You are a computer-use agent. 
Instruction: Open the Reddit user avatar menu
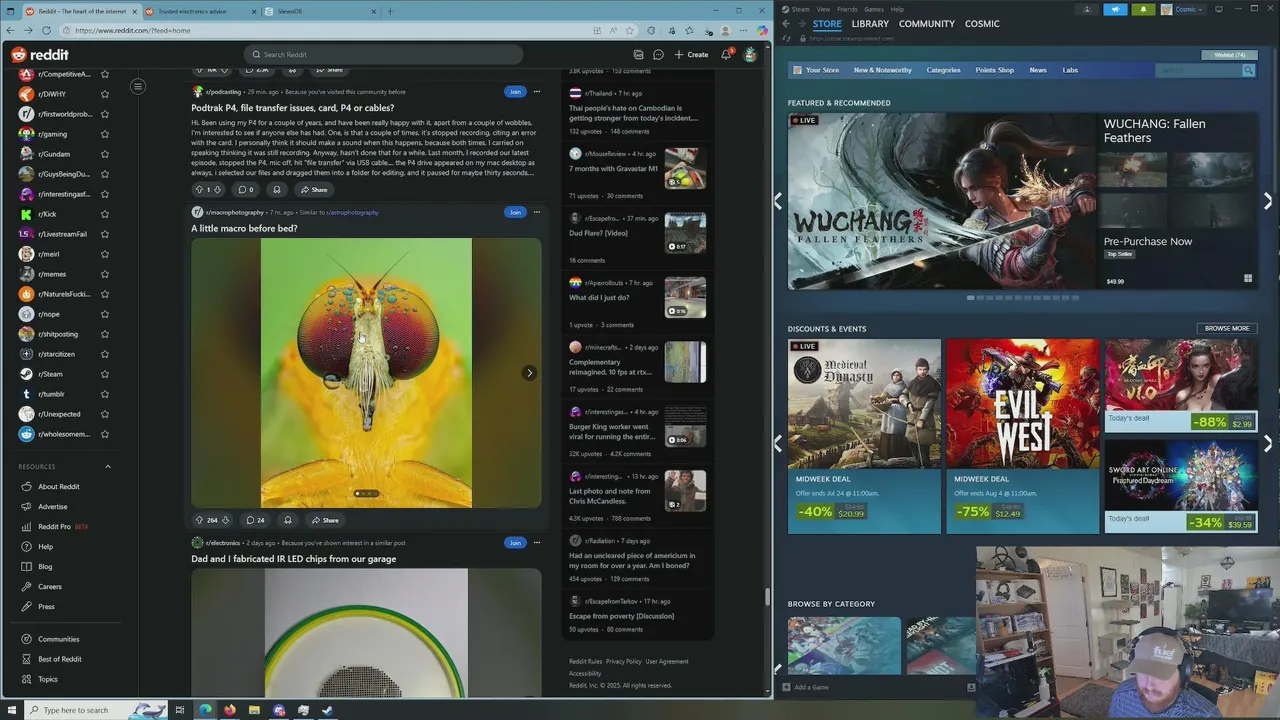[750, 55]
